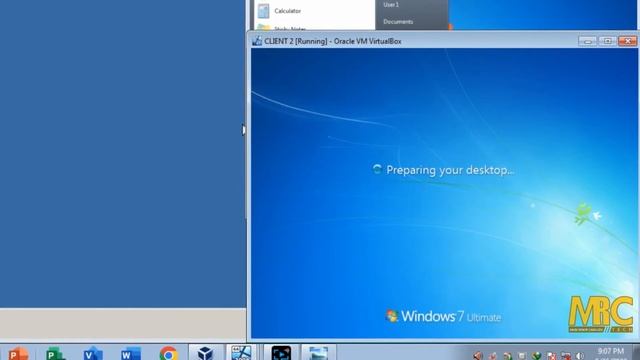Click the CLIENT 2 VirtualBox title bar icon
Viewport: 640px width, 360px height.
pyautogui.click(x=257, y=41)
